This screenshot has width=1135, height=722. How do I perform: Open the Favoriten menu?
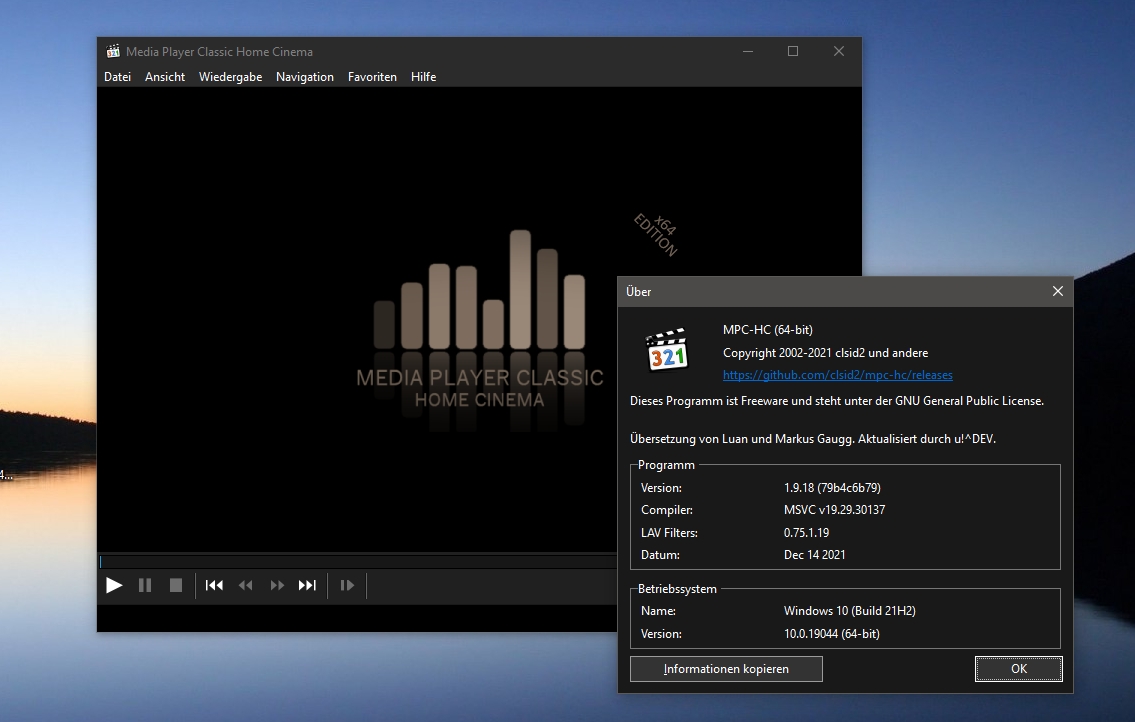click(x=372, y=77)
